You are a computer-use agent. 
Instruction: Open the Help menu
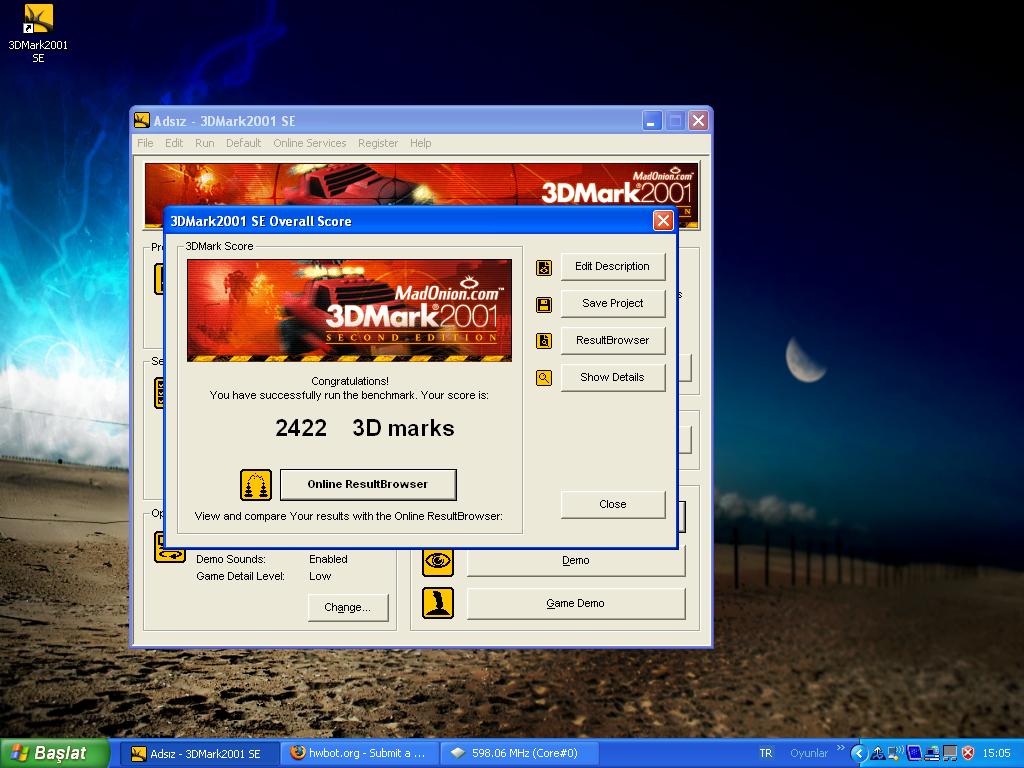[x=421, y=143]
